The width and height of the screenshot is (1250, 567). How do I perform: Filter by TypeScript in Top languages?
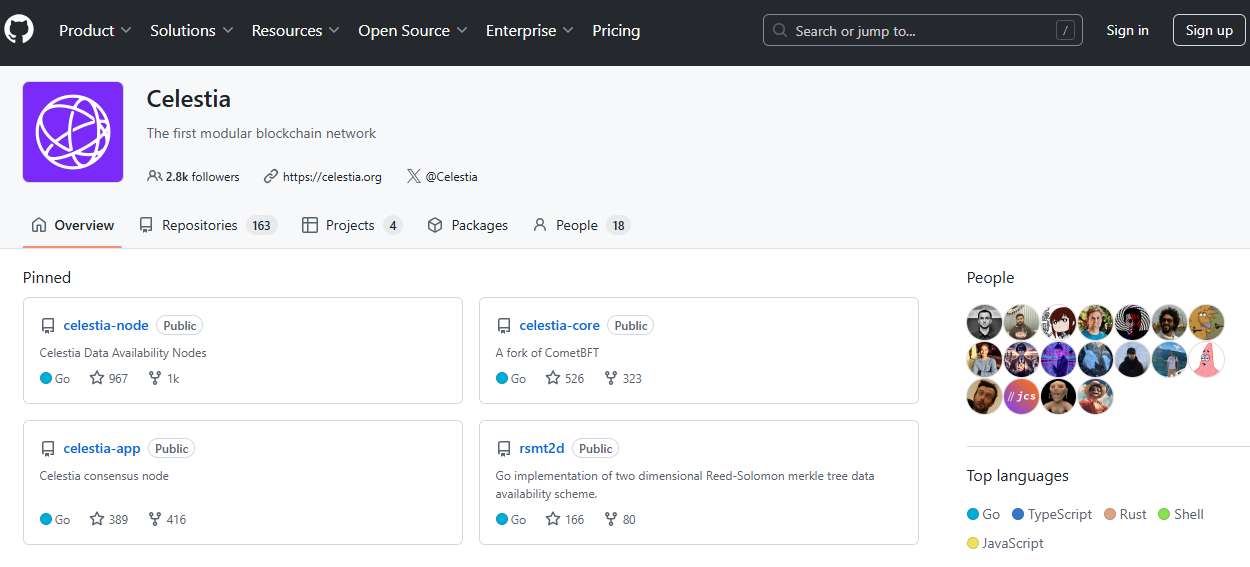1052,514
